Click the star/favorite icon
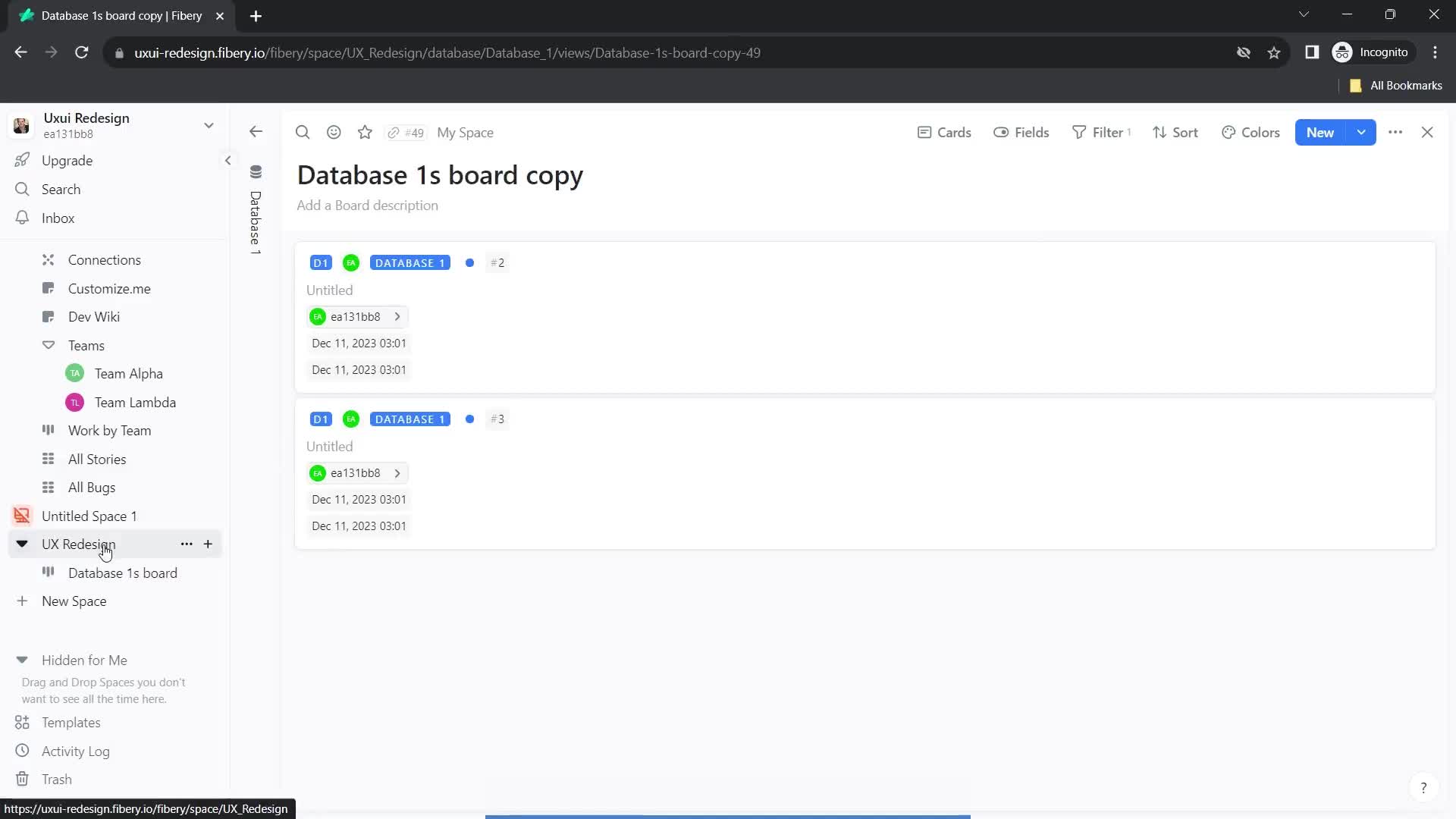Viewport: 1456px width, 819px height. (x=365, y=131)
